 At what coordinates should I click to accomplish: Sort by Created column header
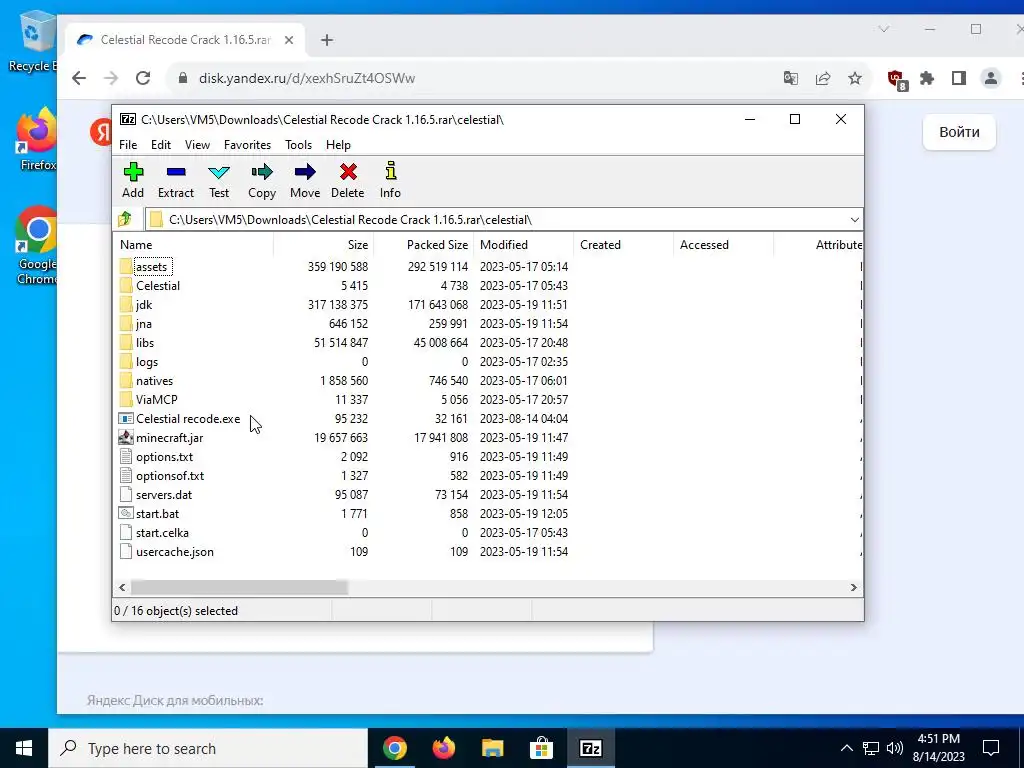(x=624, y=245)
